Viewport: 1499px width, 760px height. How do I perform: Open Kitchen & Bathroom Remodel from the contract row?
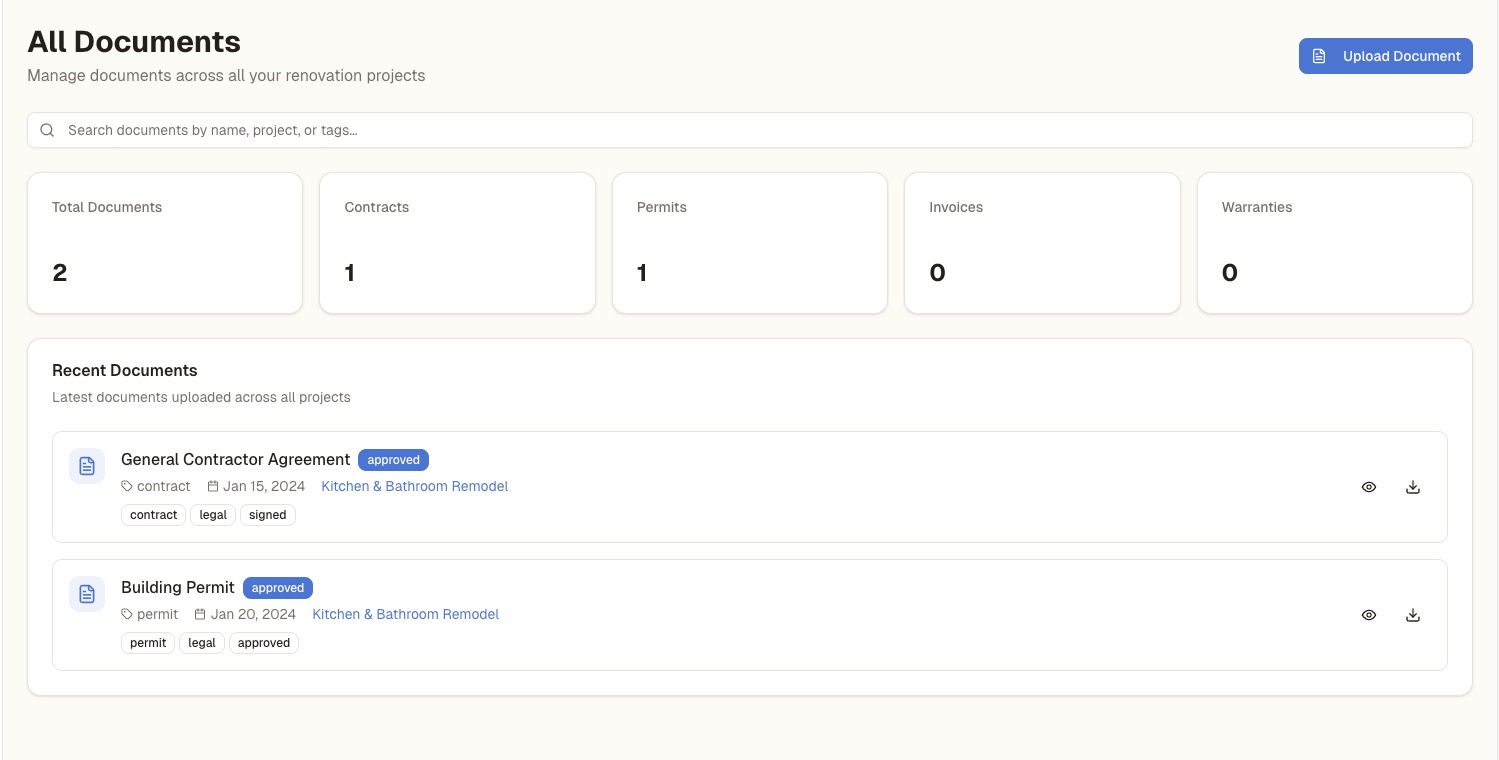click(x=414, y=486)
